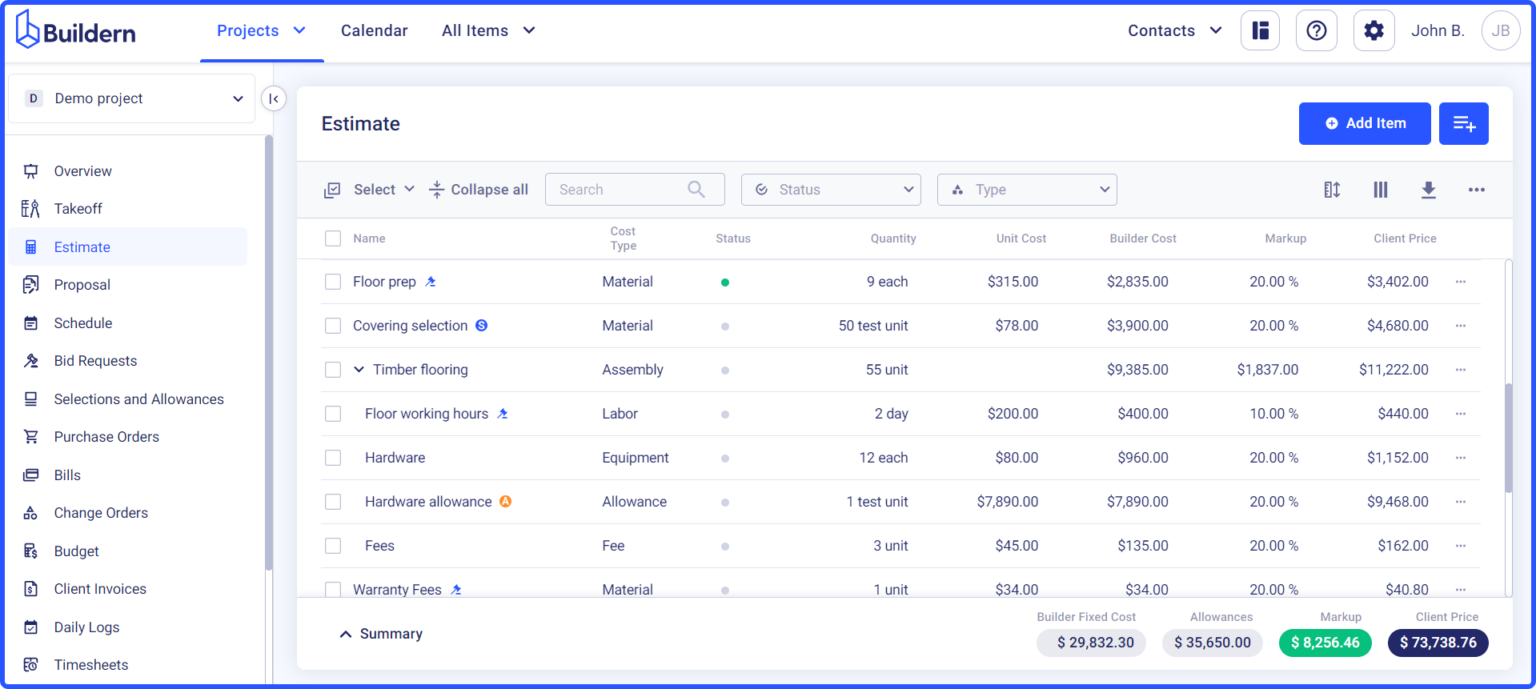The height and width of the screenshot is (689, 1536).
Task: Click the row height adjust icon
Action: coord(1332,190)
